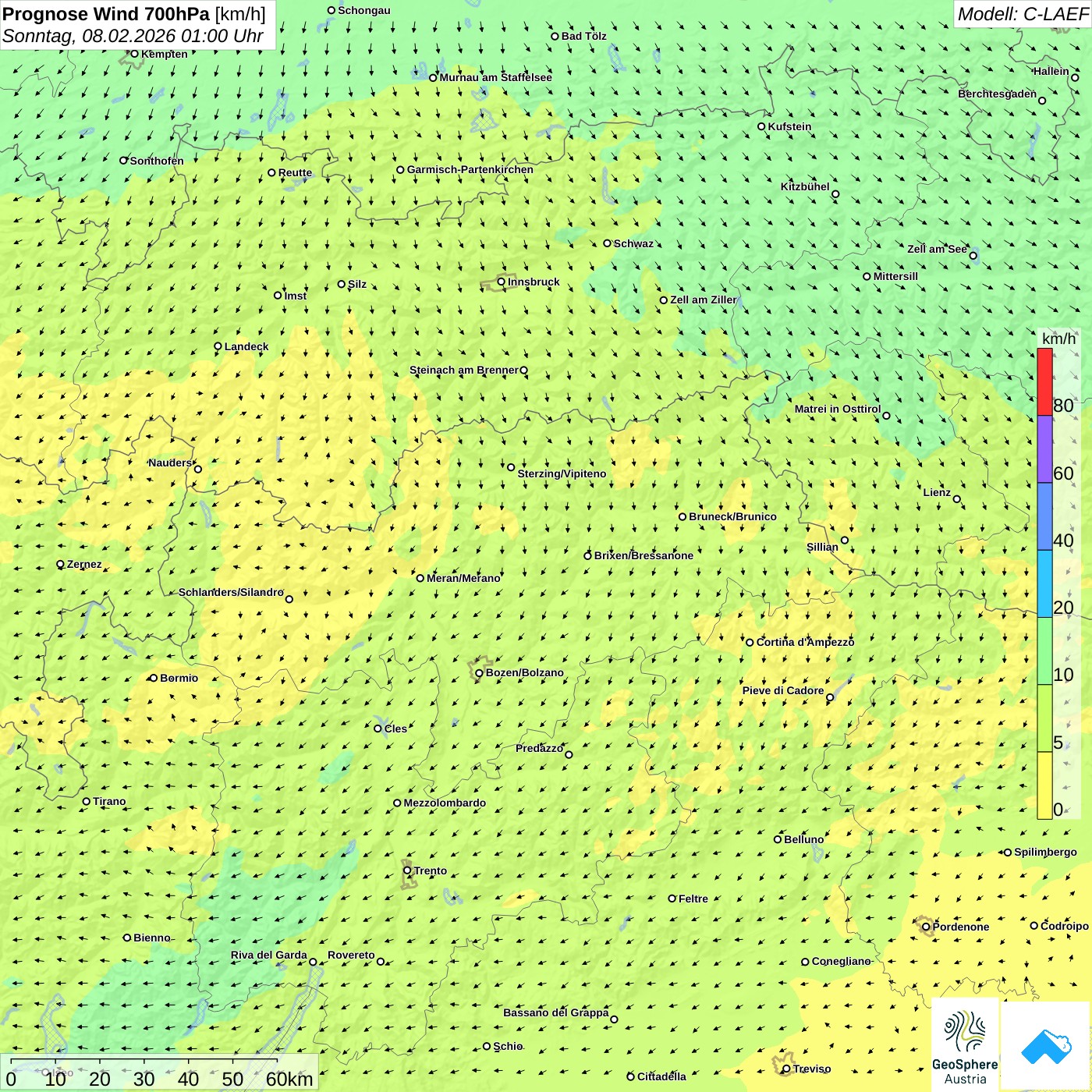
Task: Click the 'Bassano del Grappa' label
Action: click(x=556, y=1012)
